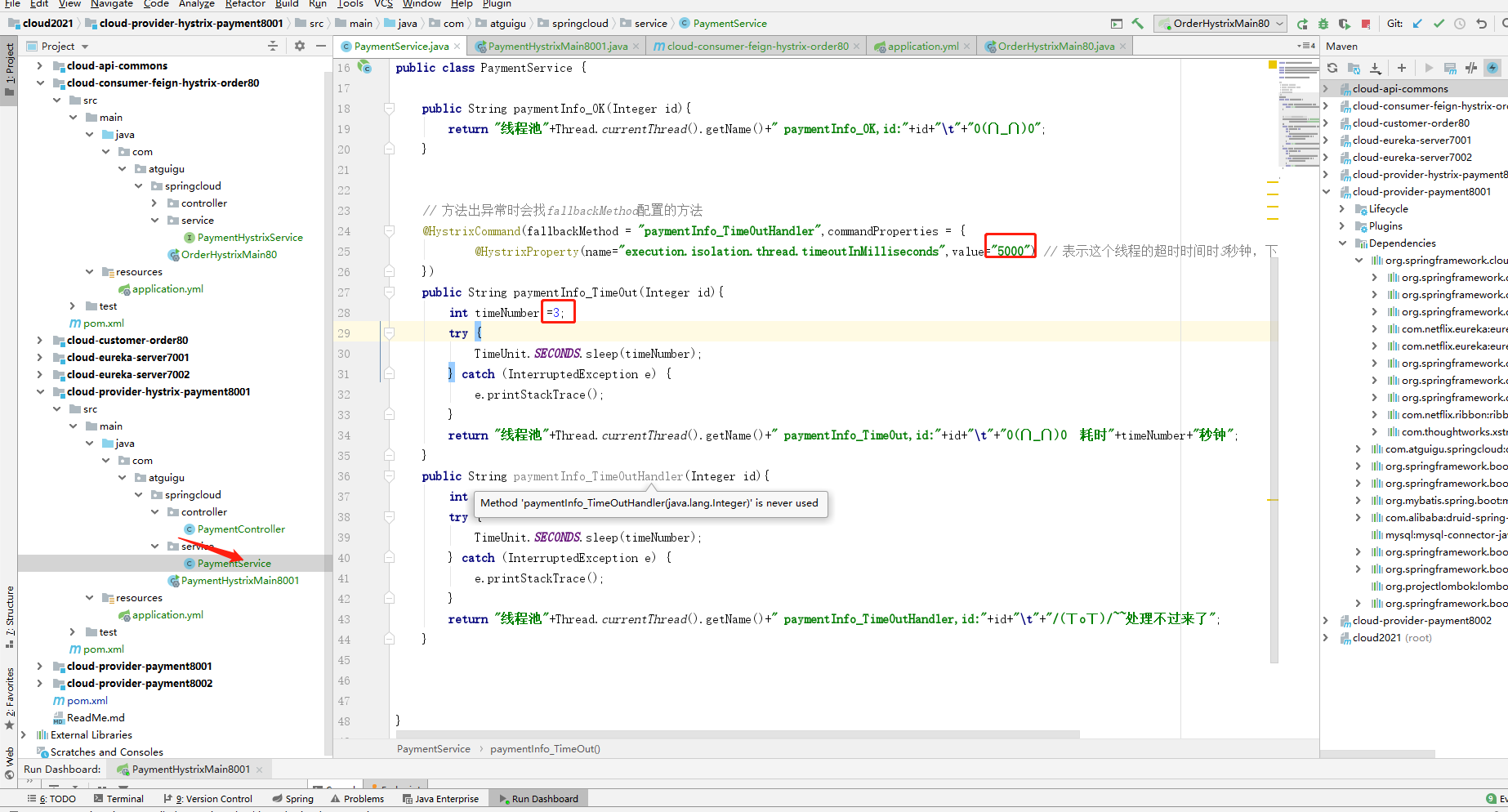Switch to the OrderHystrixMain80.java tab
The width and height of the screenshot is (1508, 812).
click(x=1055, y=47)
